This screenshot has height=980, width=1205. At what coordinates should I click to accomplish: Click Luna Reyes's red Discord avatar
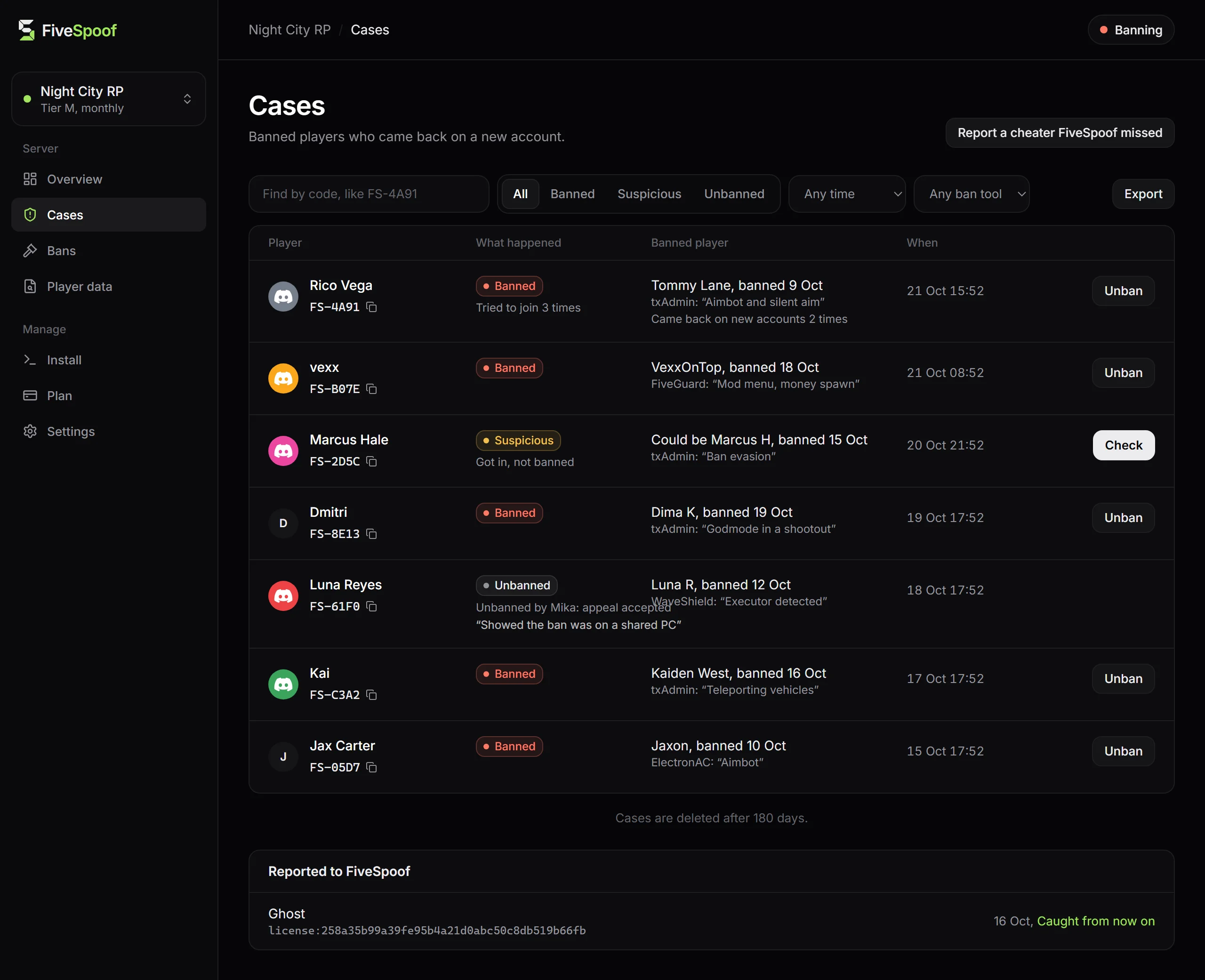[283, 595]
